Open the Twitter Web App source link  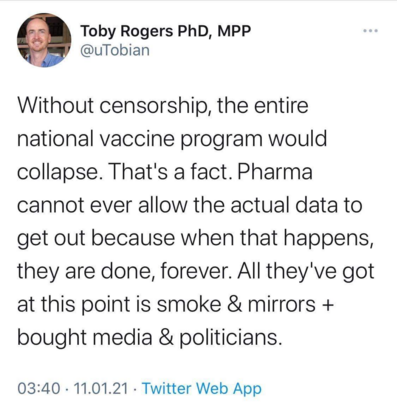click(202, 388)
